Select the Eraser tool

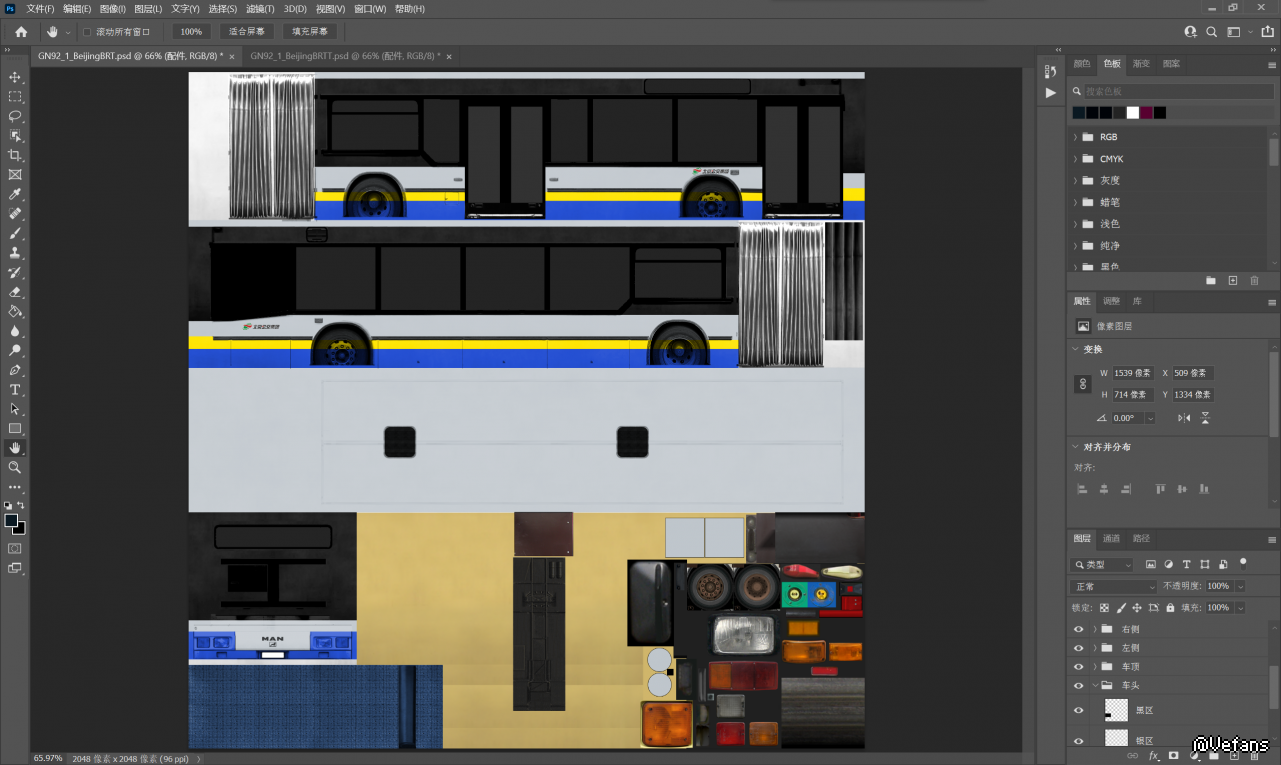click(x=15, y=292)
